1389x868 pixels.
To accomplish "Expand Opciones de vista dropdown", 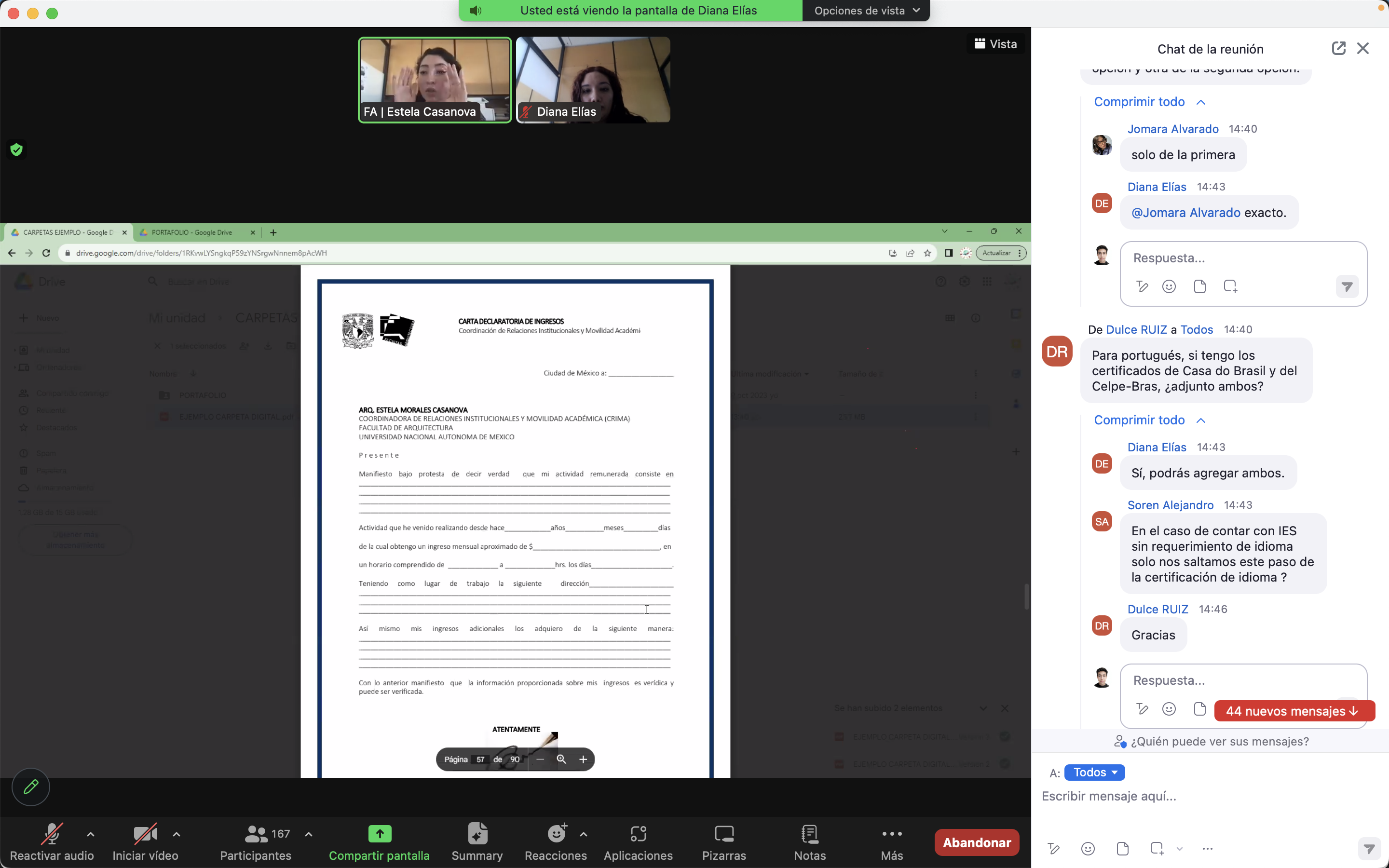I will pyautogui.click(x=866, y=10).
